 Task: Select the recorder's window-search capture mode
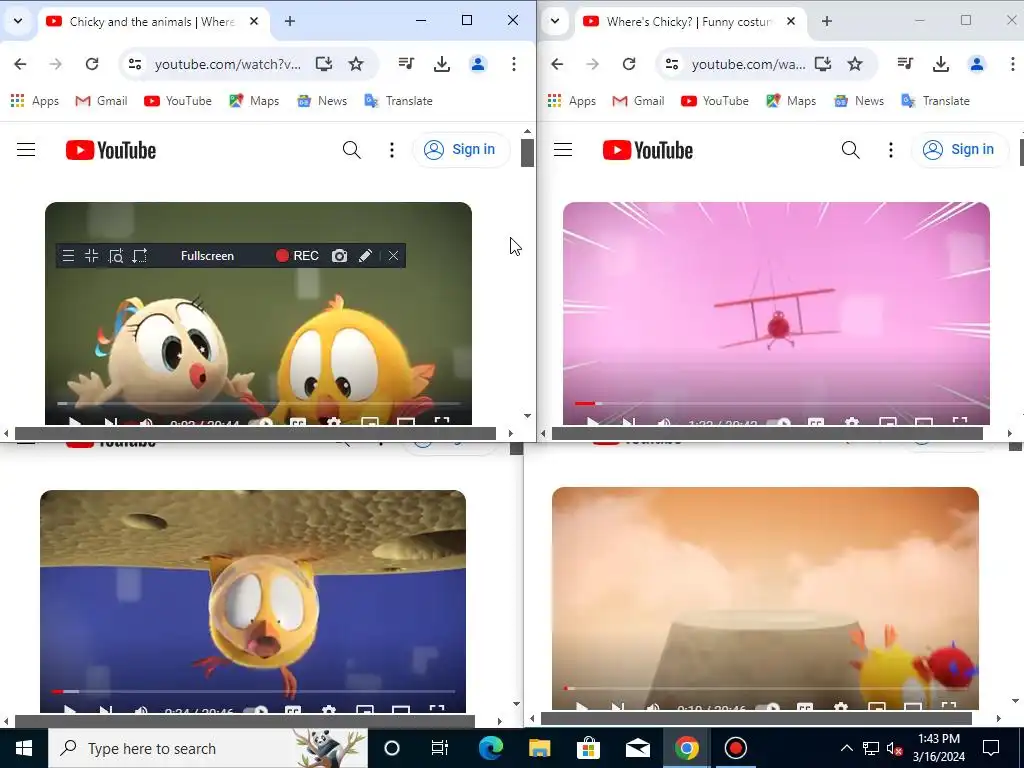click(x=116, y=256)
